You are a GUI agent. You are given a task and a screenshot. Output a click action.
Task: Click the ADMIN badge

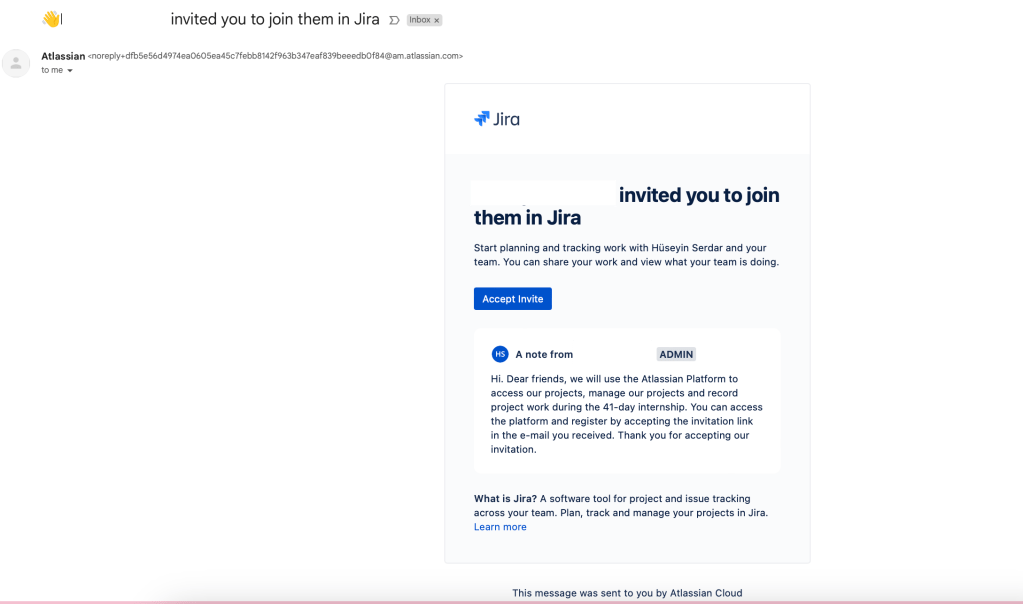pyautogui.click(x=677, y=354)
